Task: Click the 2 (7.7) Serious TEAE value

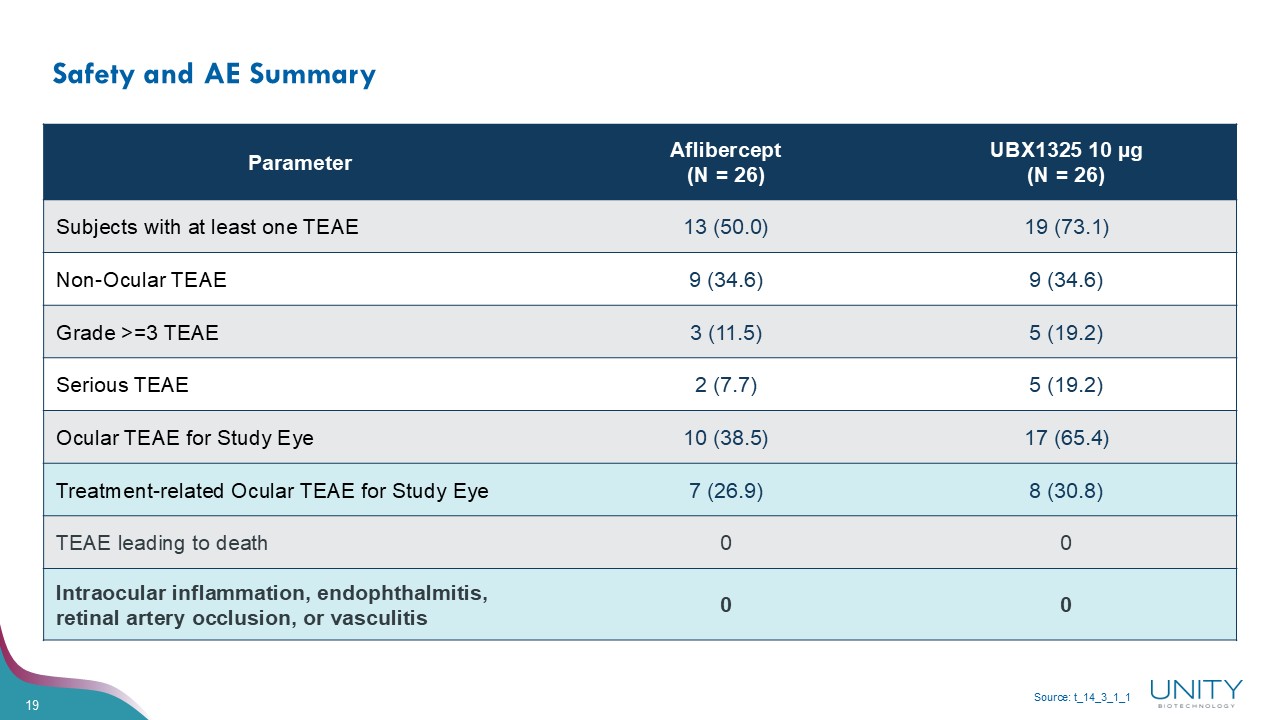Action: pos(725,385)
